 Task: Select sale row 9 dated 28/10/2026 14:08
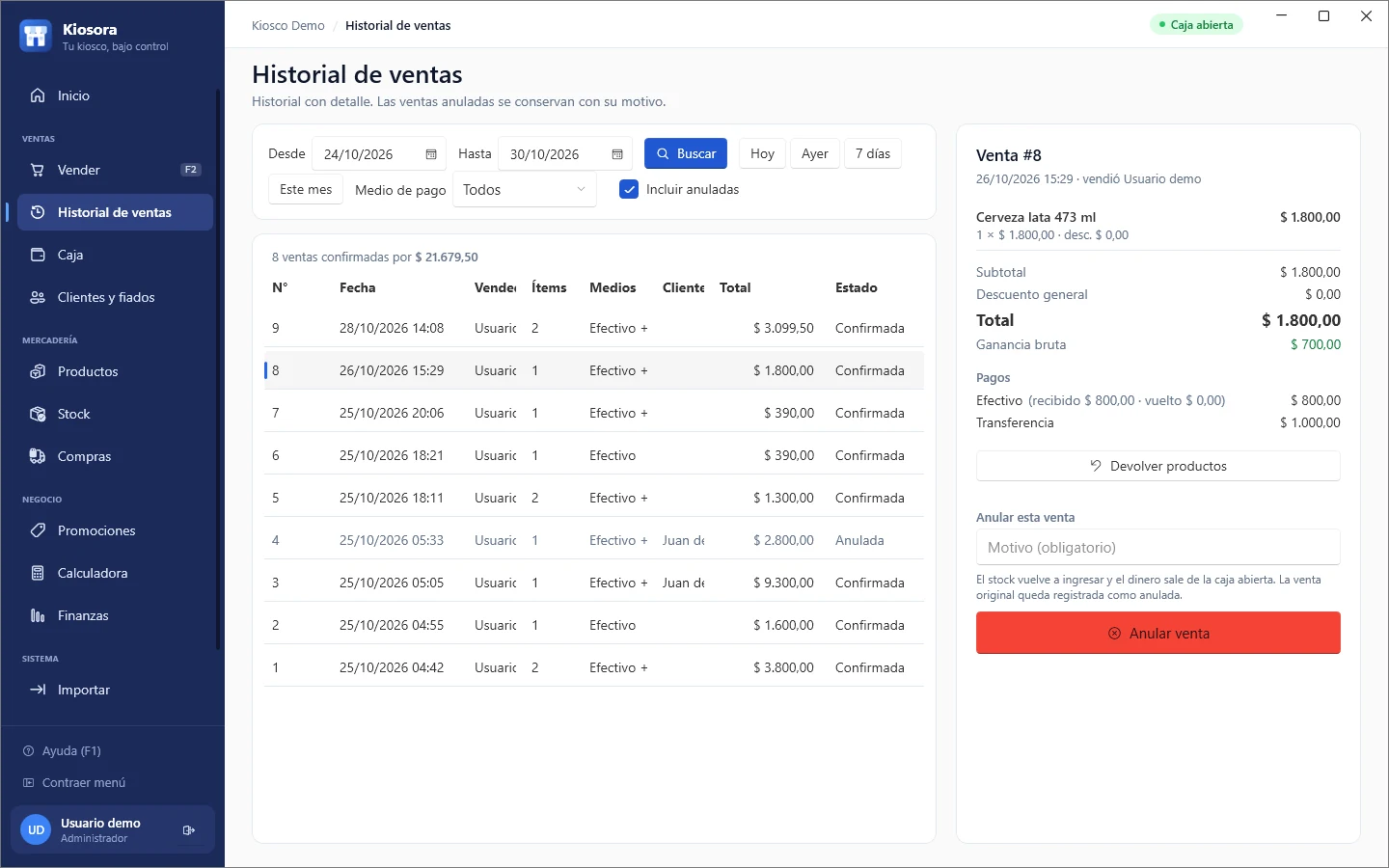pyautogui.click(x=594, y=328)
